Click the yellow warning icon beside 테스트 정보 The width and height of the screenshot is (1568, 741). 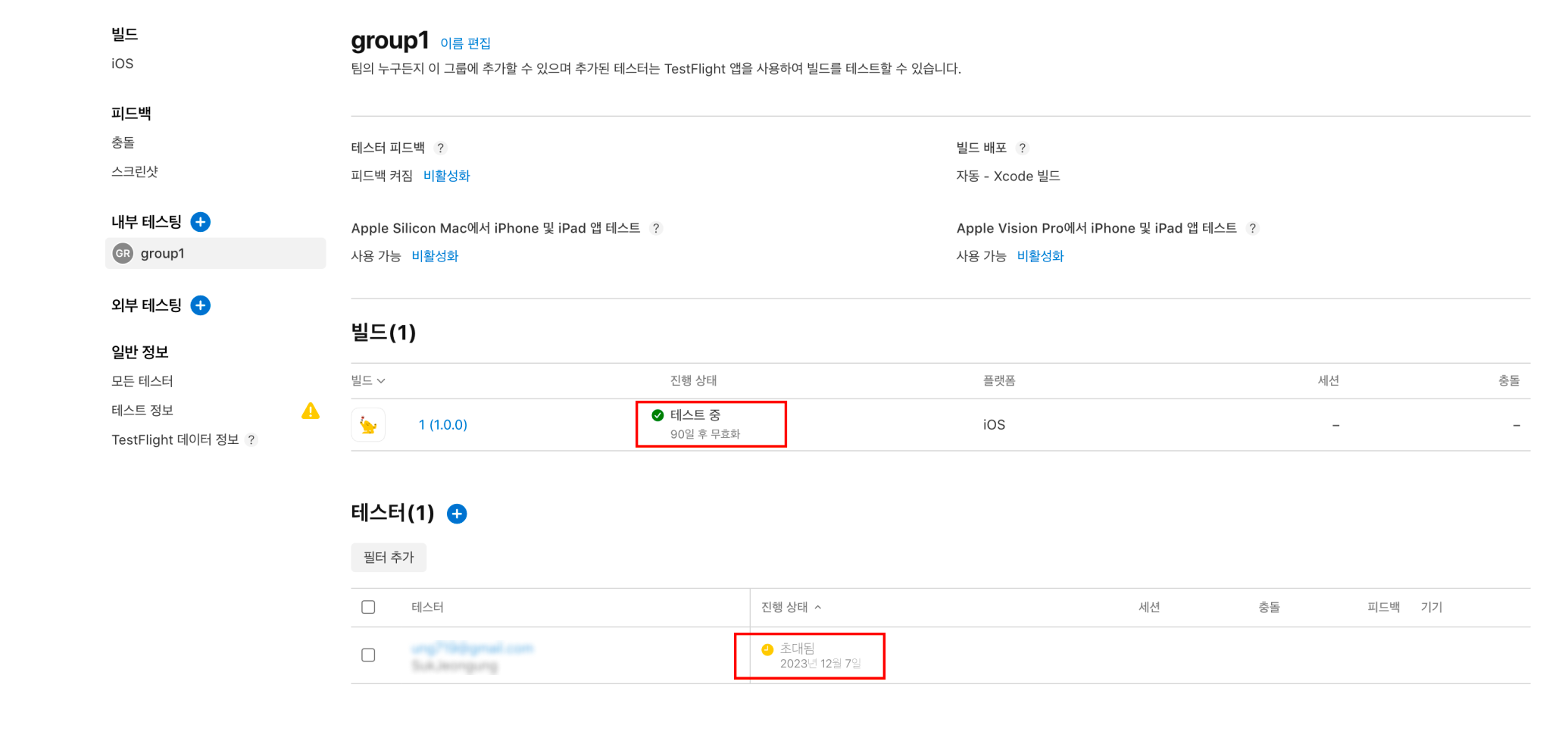point(311,411)
